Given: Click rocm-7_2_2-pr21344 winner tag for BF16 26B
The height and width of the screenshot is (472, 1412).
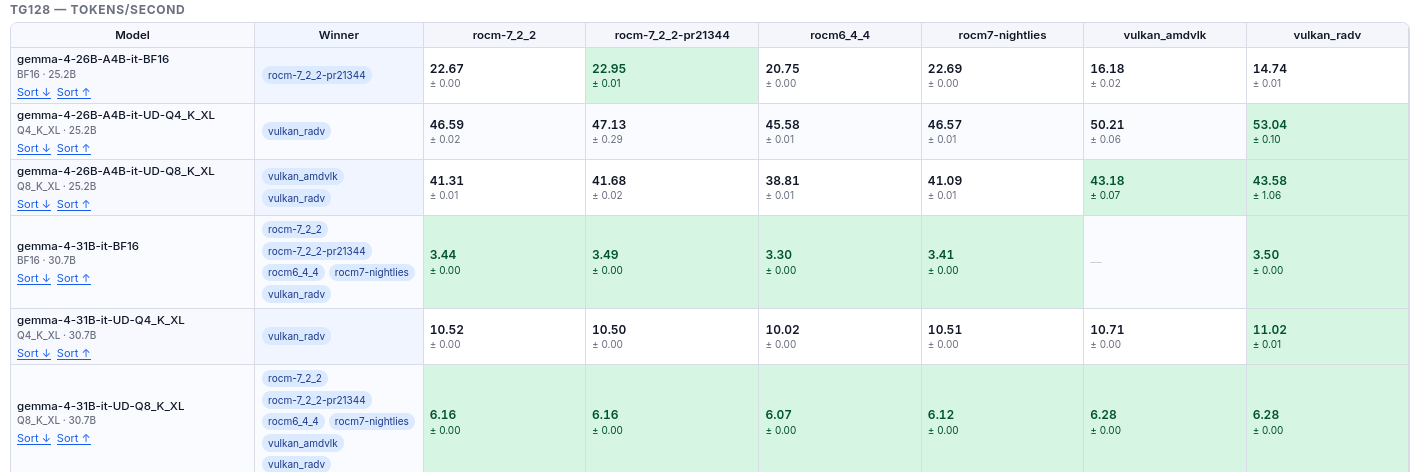Looking at the screenshot, I should pos(316,75).
